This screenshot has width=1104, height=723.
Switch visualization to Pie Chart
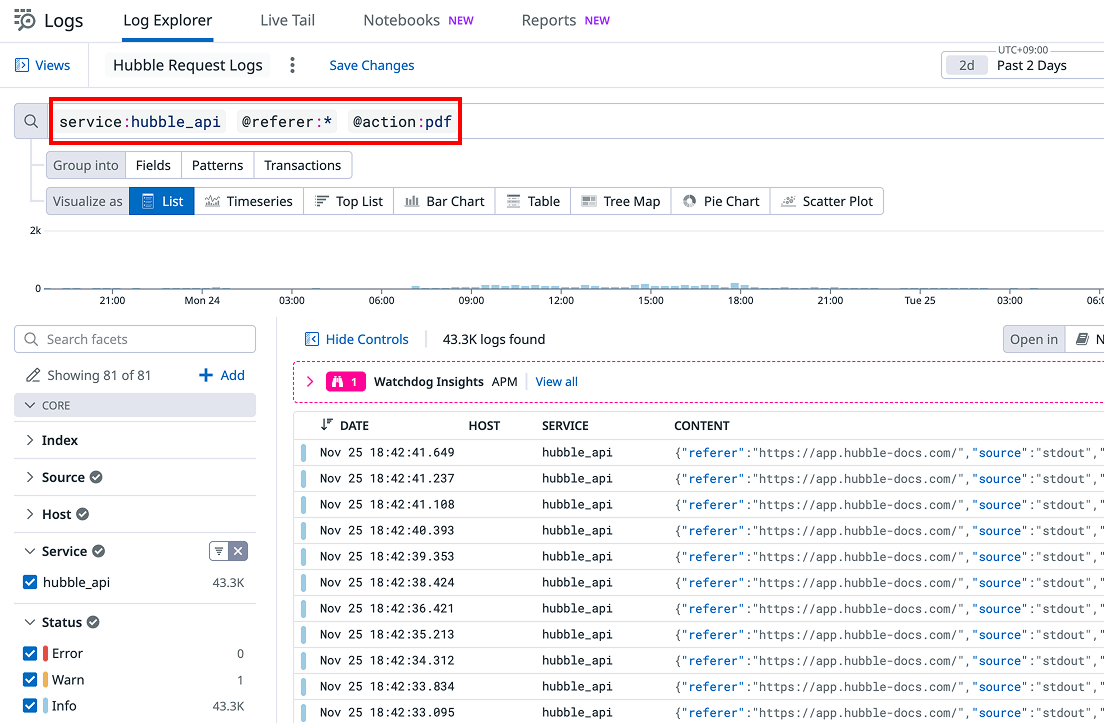point(720,201)
